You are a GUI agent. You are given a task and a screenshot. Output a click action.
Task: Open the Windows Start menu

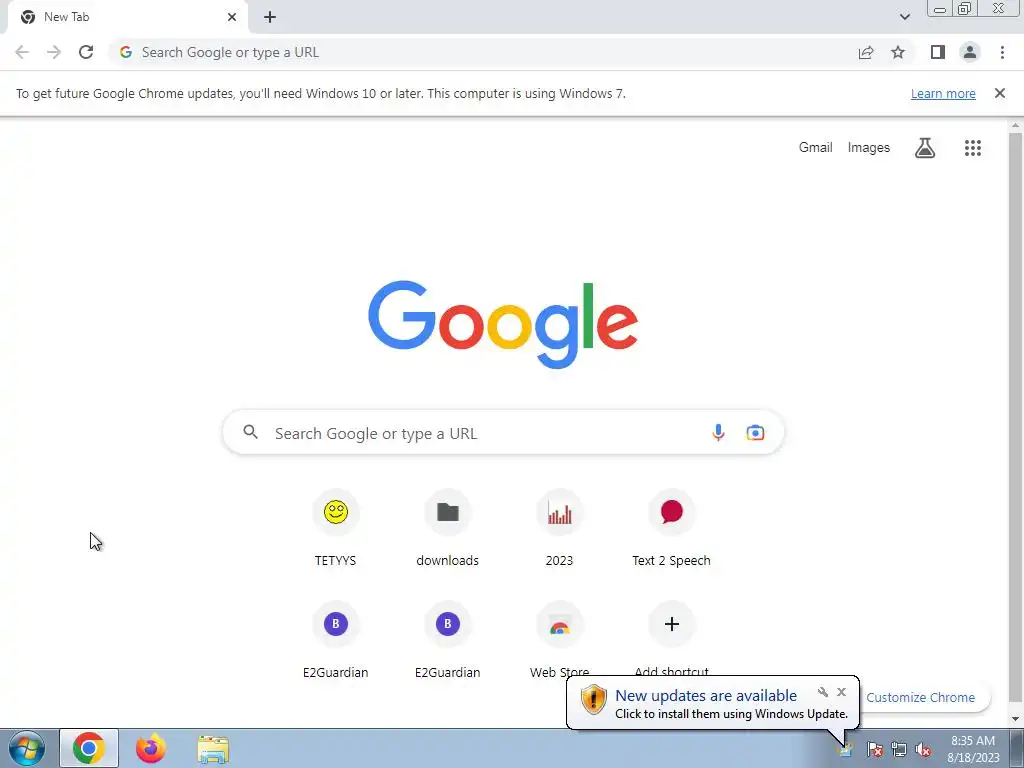pos(27,748)
